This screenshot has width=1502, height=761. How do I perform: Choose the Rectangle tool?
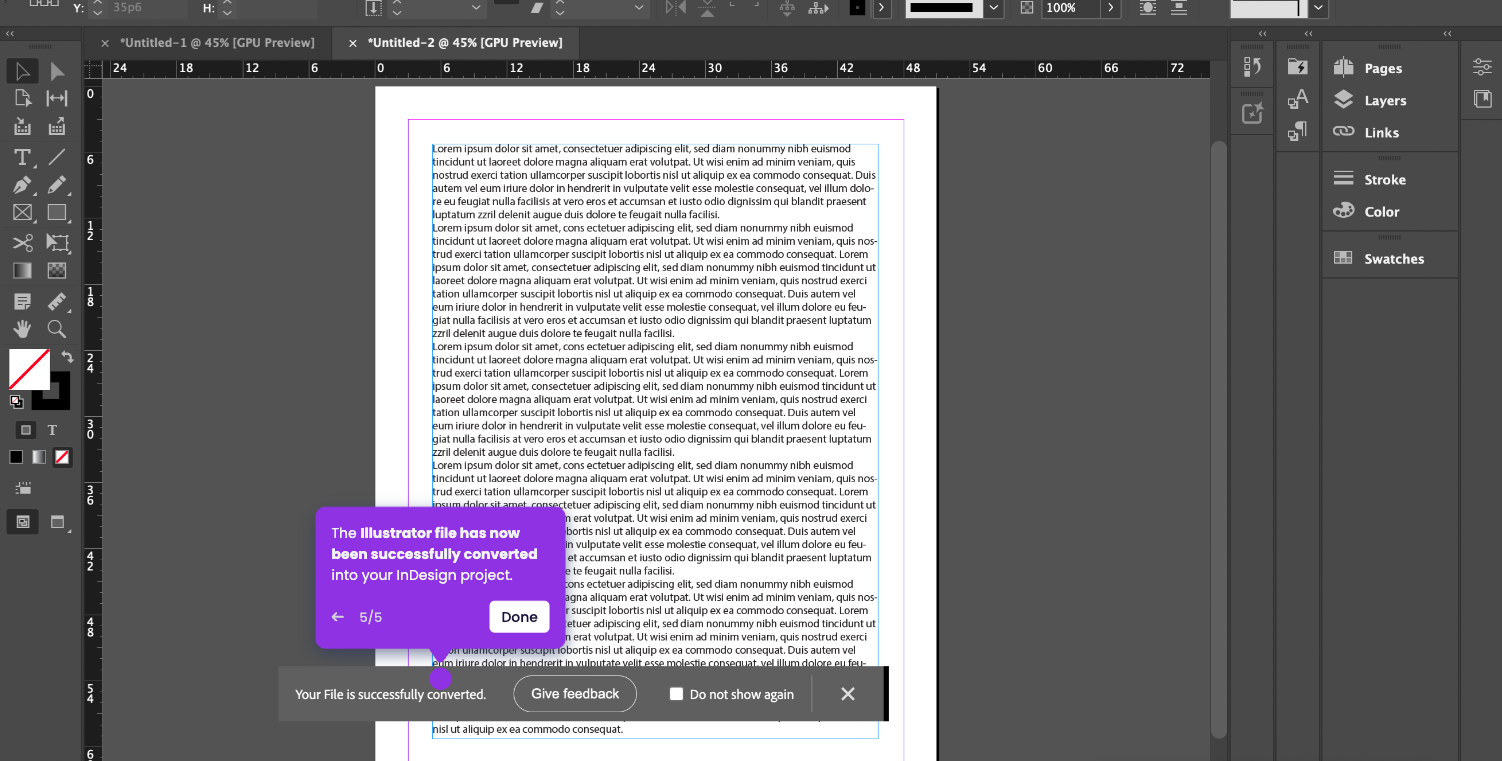[57, 213]
